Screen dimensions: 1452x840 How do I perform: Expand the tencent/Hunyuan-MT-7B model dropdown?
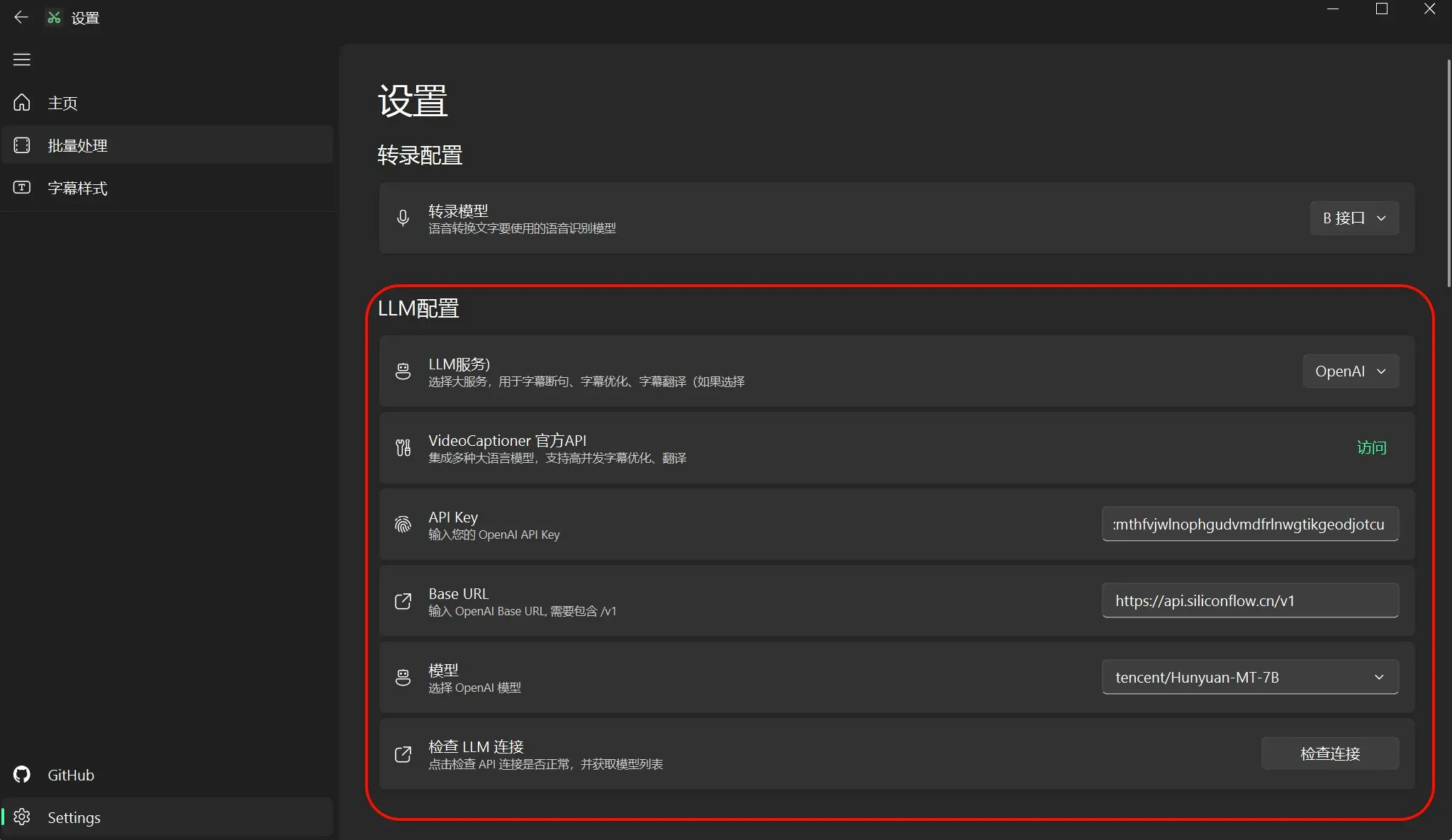pyautogui.click(x=1249, y=678)
